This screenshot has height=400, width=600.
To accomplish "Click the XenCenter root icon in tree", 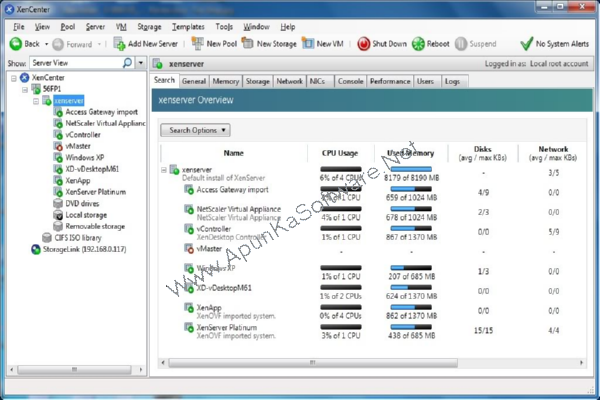I will 24,78.
